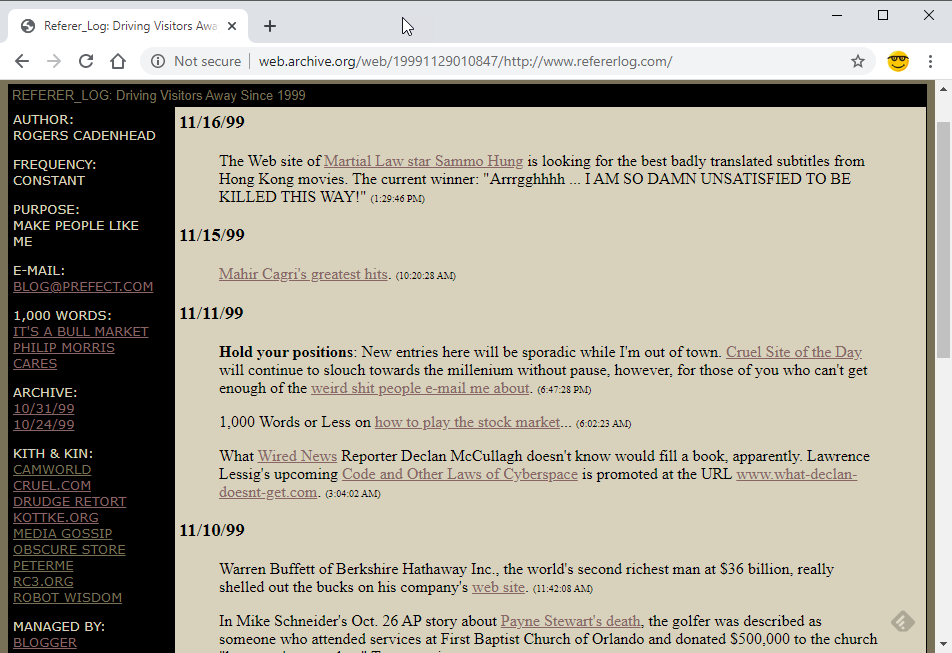This screenshot has height=653, width=952.
Task: Minimize the browser window
Action: click(837, 15)
